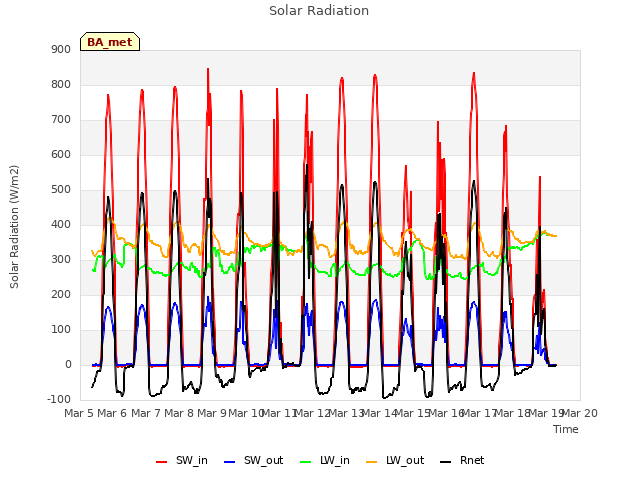Click the LW_in legend label
The width and height of the screenshot is (640, 480).
pyautogui.click(x=335, y=460)
